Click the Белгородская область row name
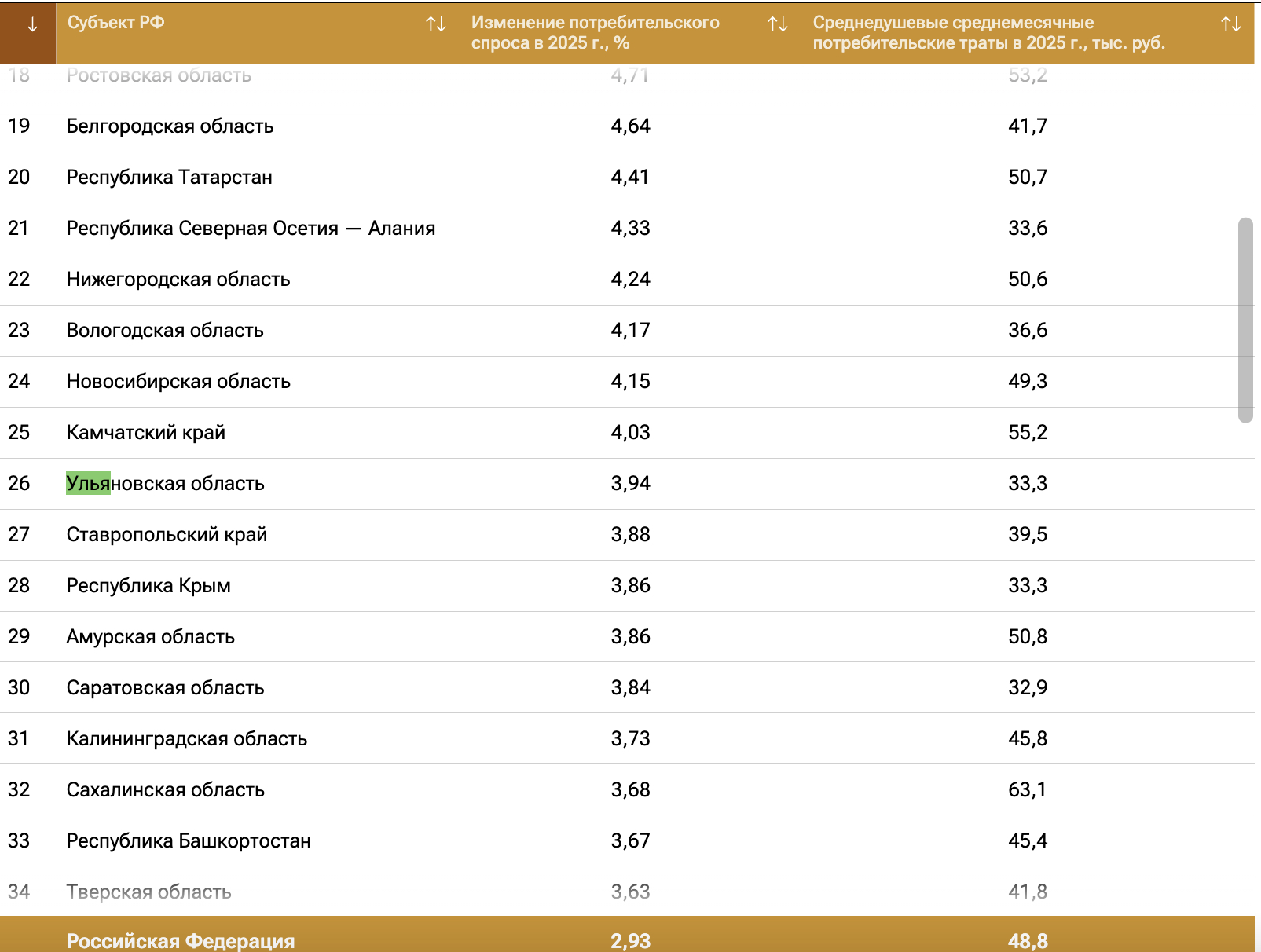 click(170, 126)
